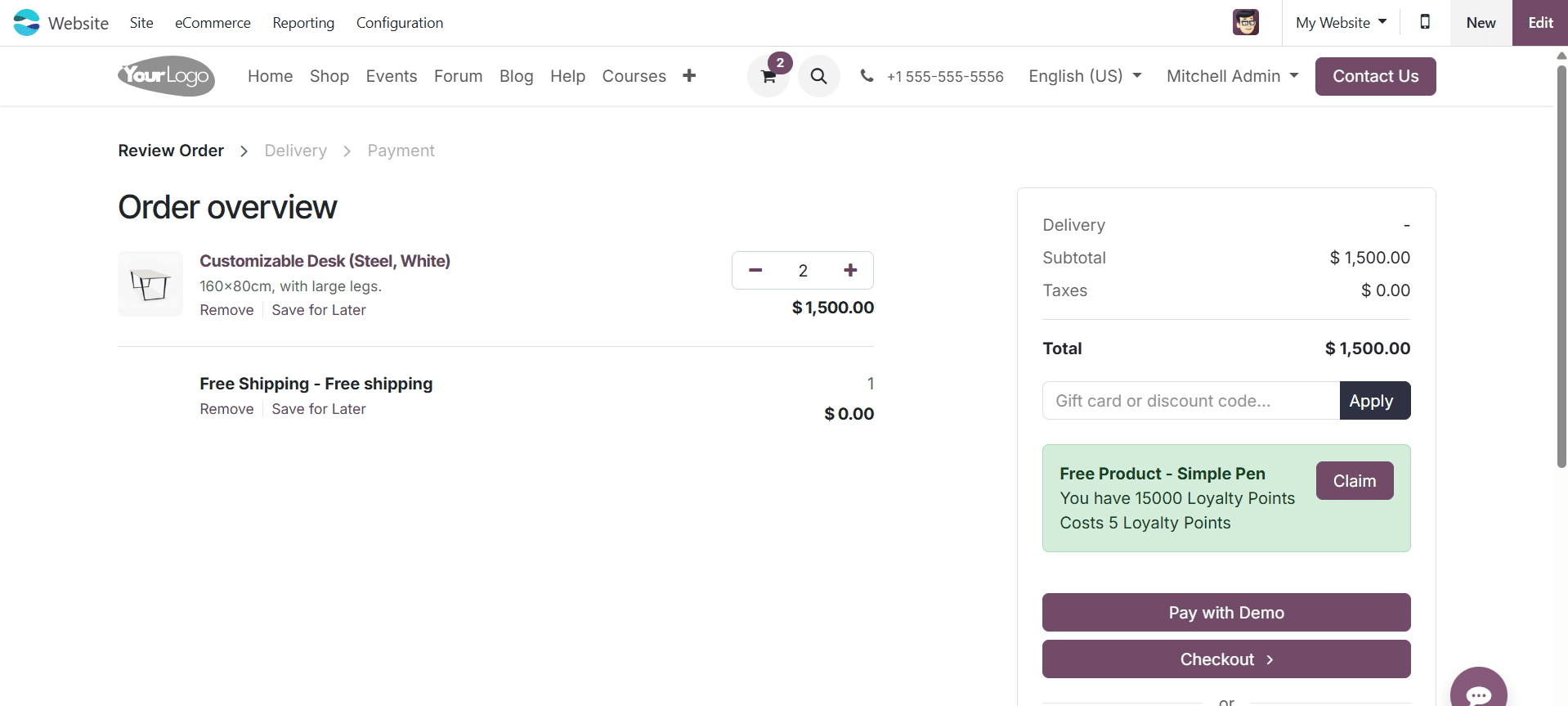Proceed with the Checkout button
The image size is (1568, 706).
[1226, 659]
